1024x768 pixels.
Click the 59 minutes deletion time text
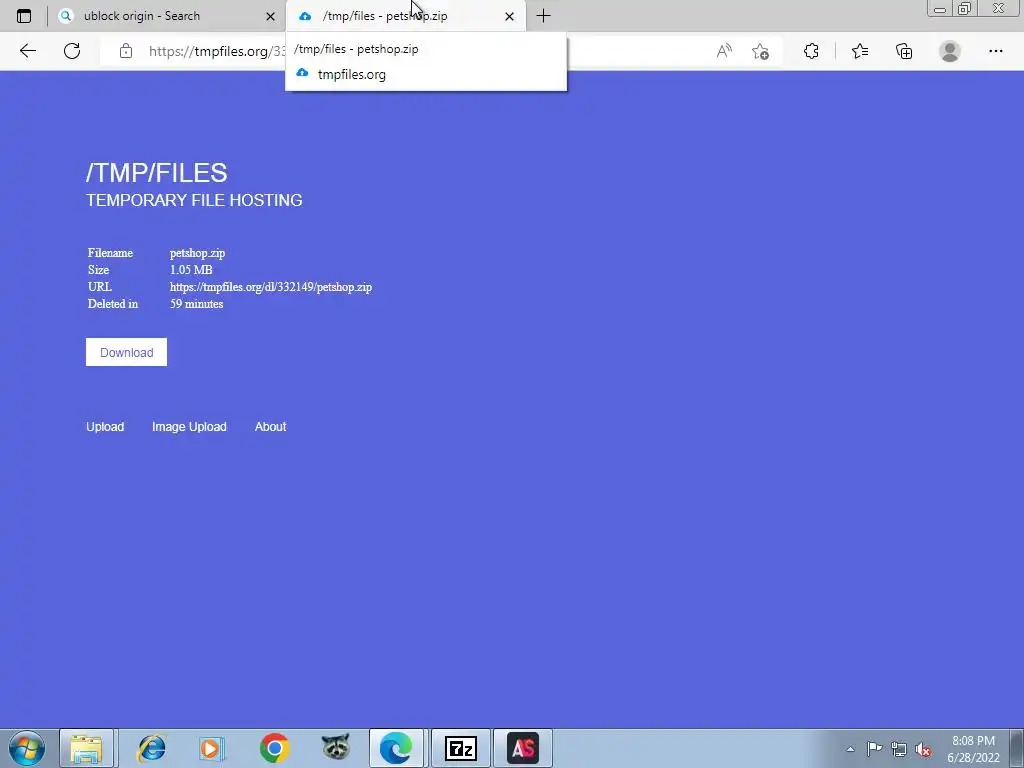(x=197, y=304)
